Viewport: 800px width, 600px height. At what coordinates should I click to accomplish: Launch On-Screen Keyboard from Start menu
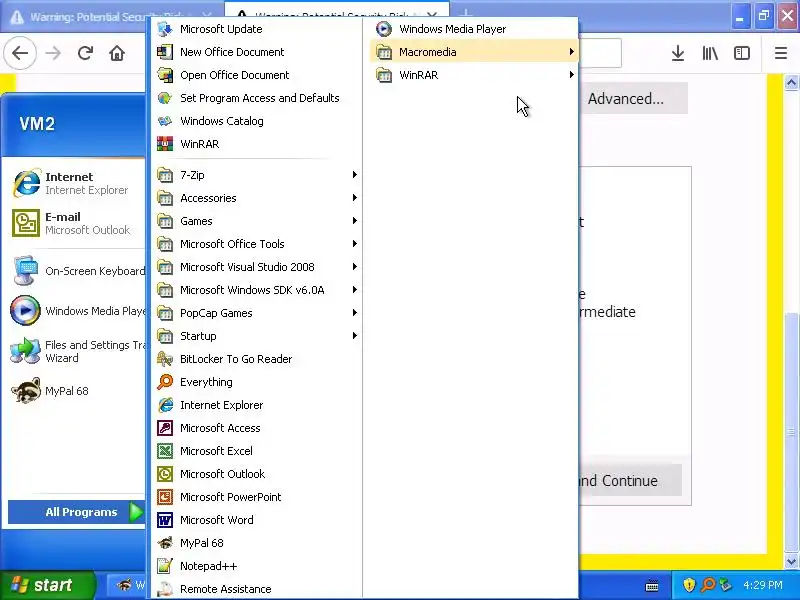coord(76,271)
